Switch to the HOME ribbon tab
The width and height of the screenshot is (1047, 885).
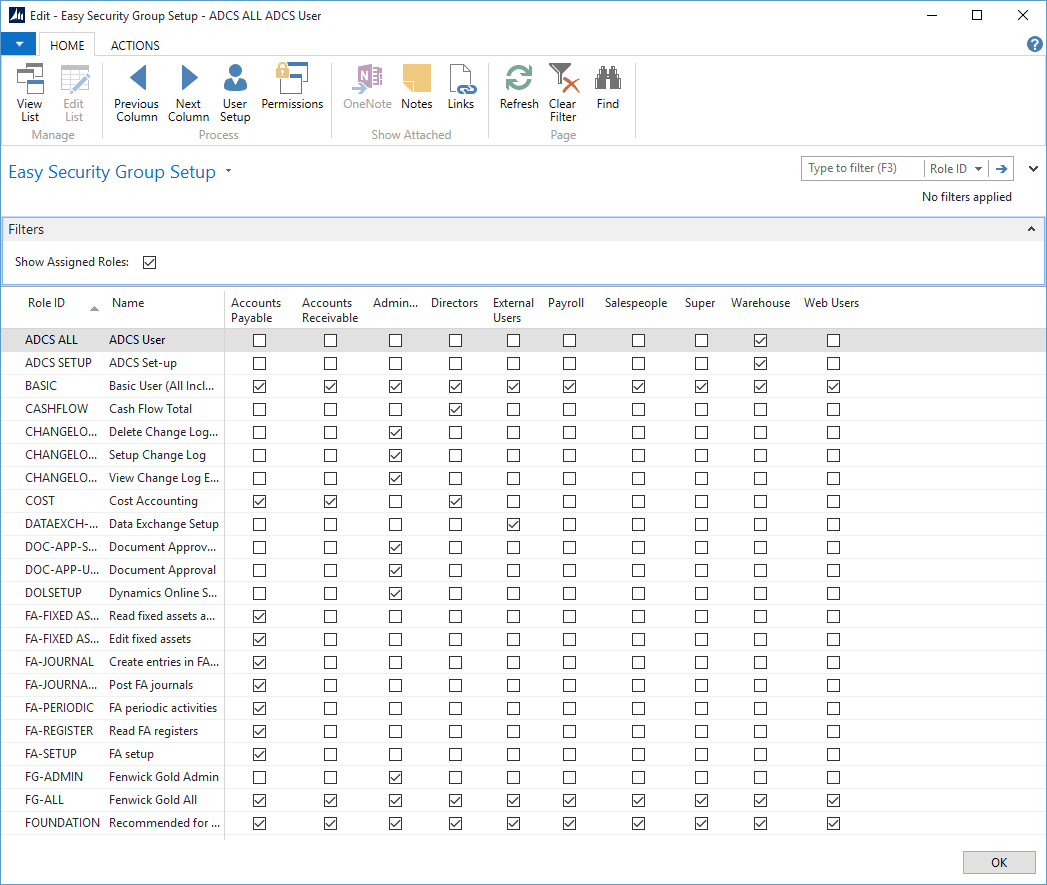click(x=67, y=45)
